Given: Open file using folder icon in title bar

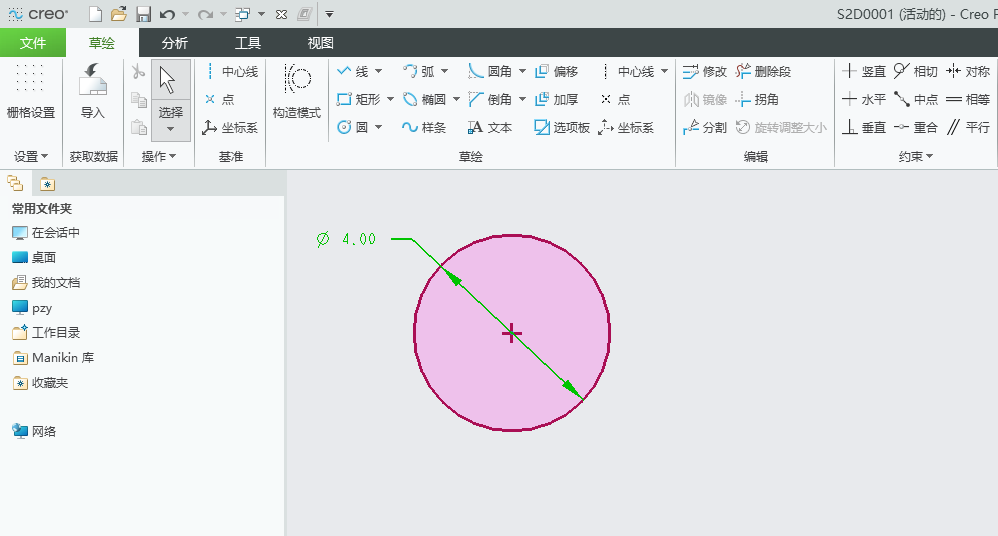Looking at the screenshot, I should coord(118,14).
